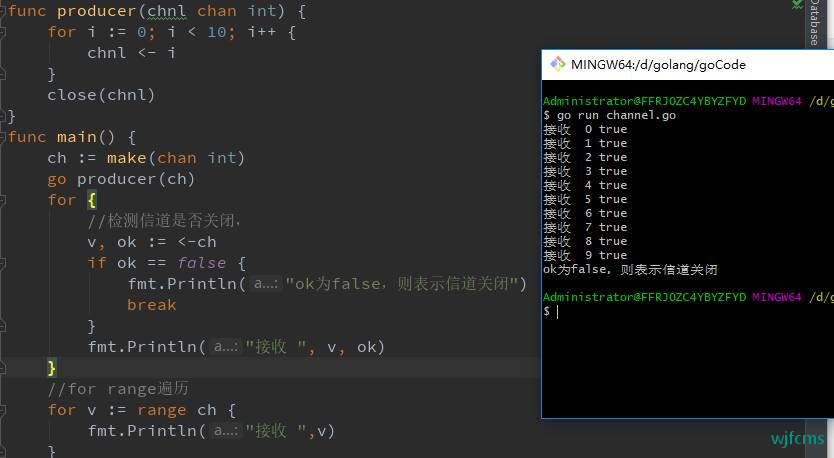
Task: Click the parameter hint in Println with v, ok
Action: [x=225, y=347]
